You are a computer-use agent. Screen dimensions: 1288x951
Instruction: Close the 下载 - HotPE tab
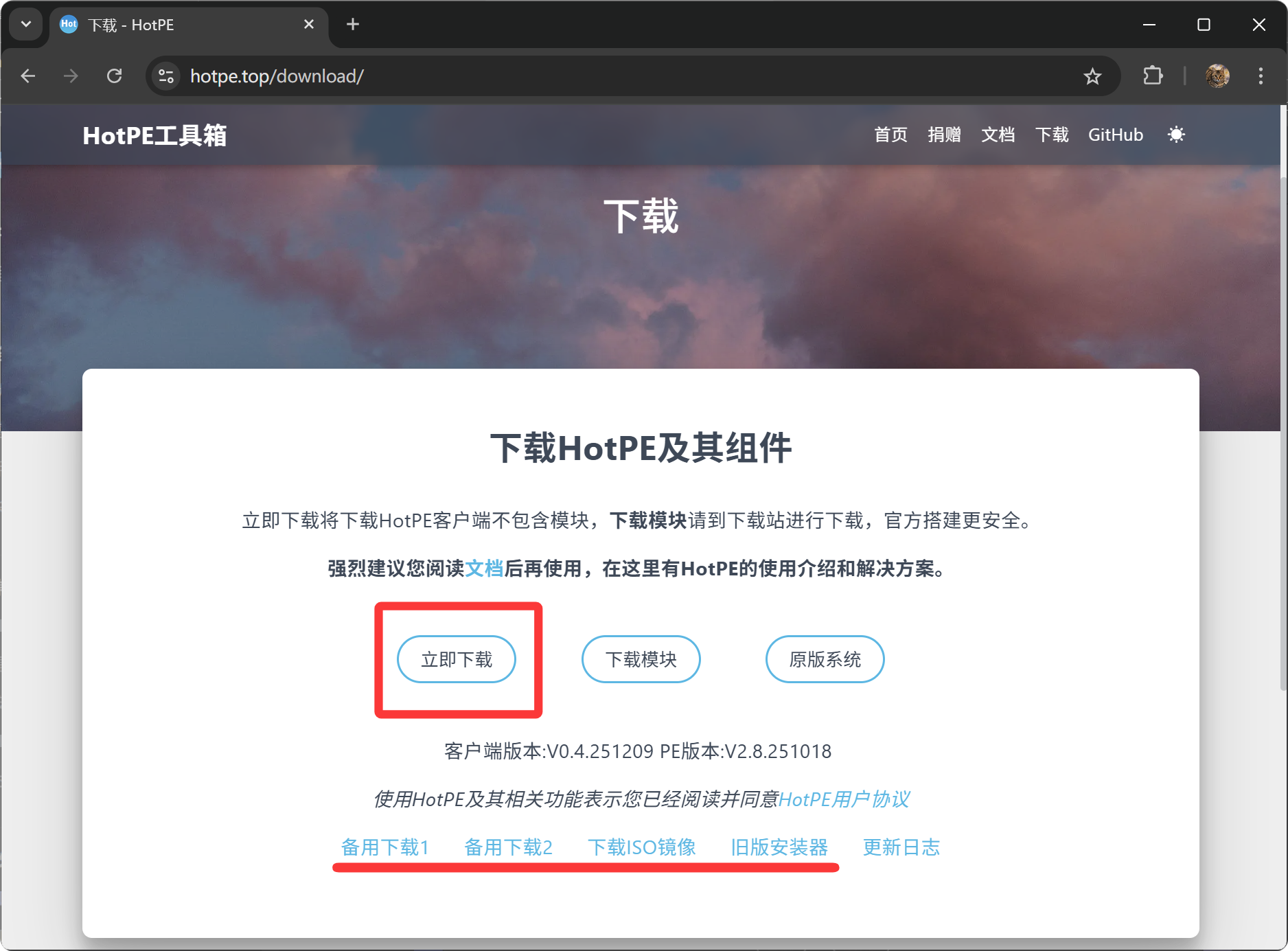click(309, 25)
